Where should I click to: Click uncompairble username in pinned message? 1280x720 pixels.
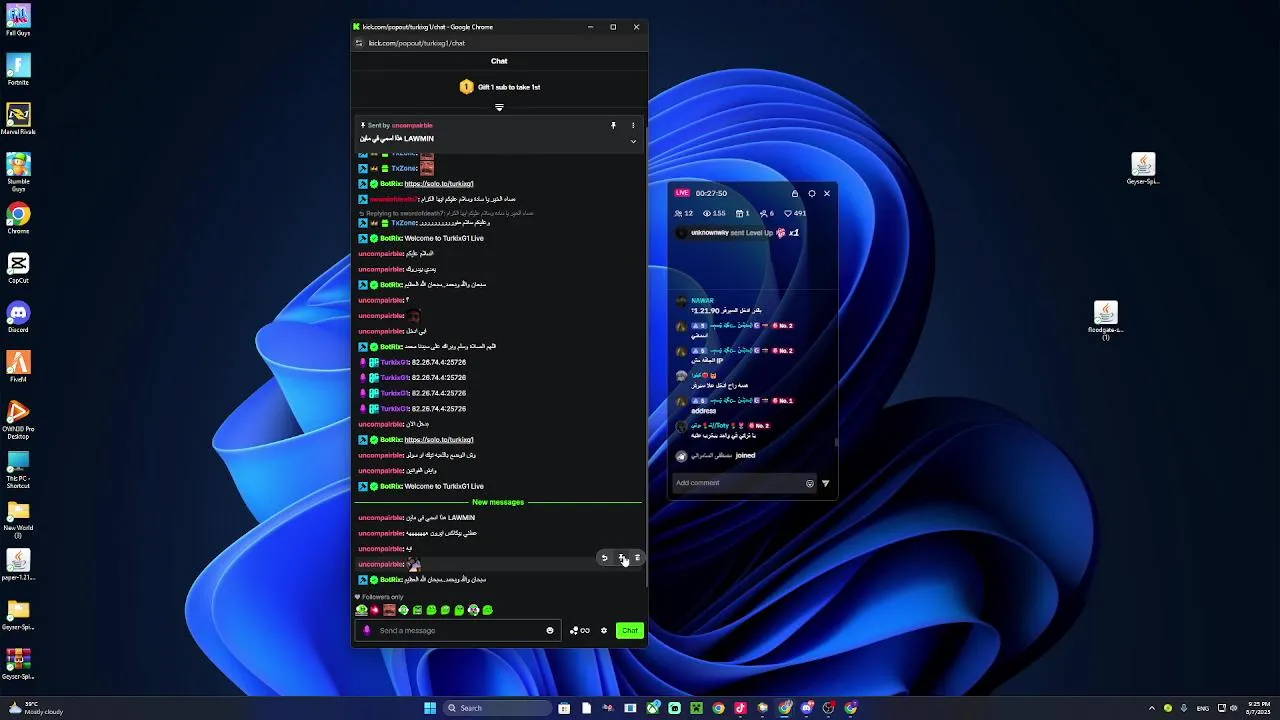(x=412, y=126)
